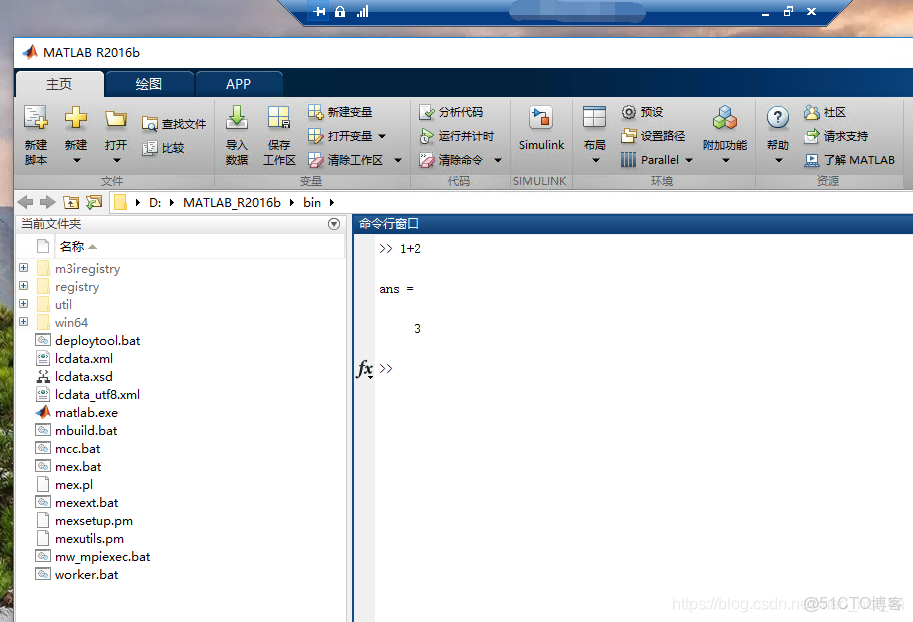This screenshot has height=622, width=913.
Task: Switch to the Plots (绘图) tab
Action: coord(149,84)
